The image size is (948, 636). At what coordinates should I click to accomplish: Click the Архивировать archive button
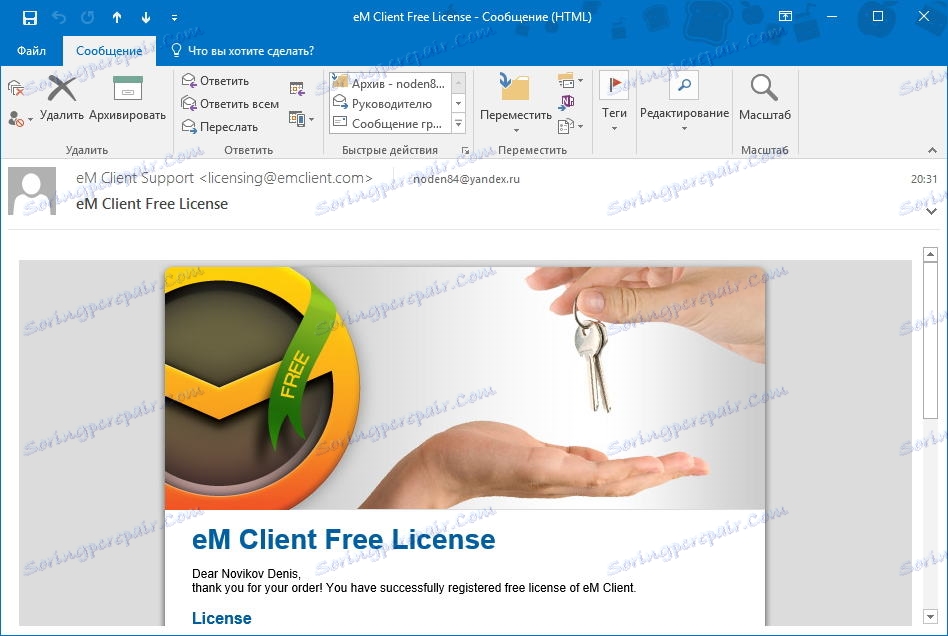click(x=128, y=99)
